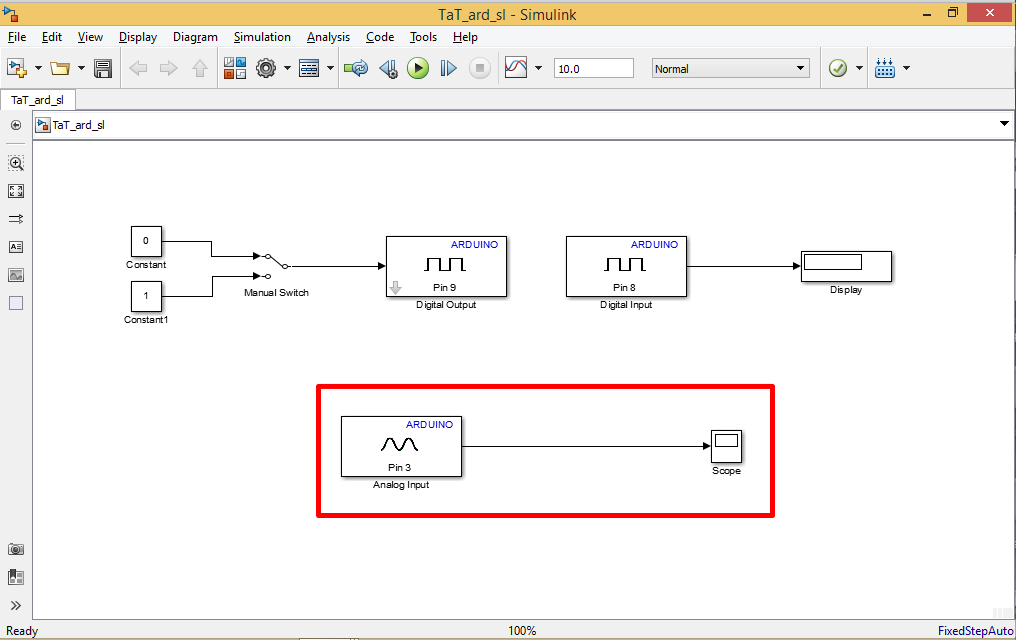Screen dimensions: 1016x640
Task: Open the Display menu
Action: 138,37
